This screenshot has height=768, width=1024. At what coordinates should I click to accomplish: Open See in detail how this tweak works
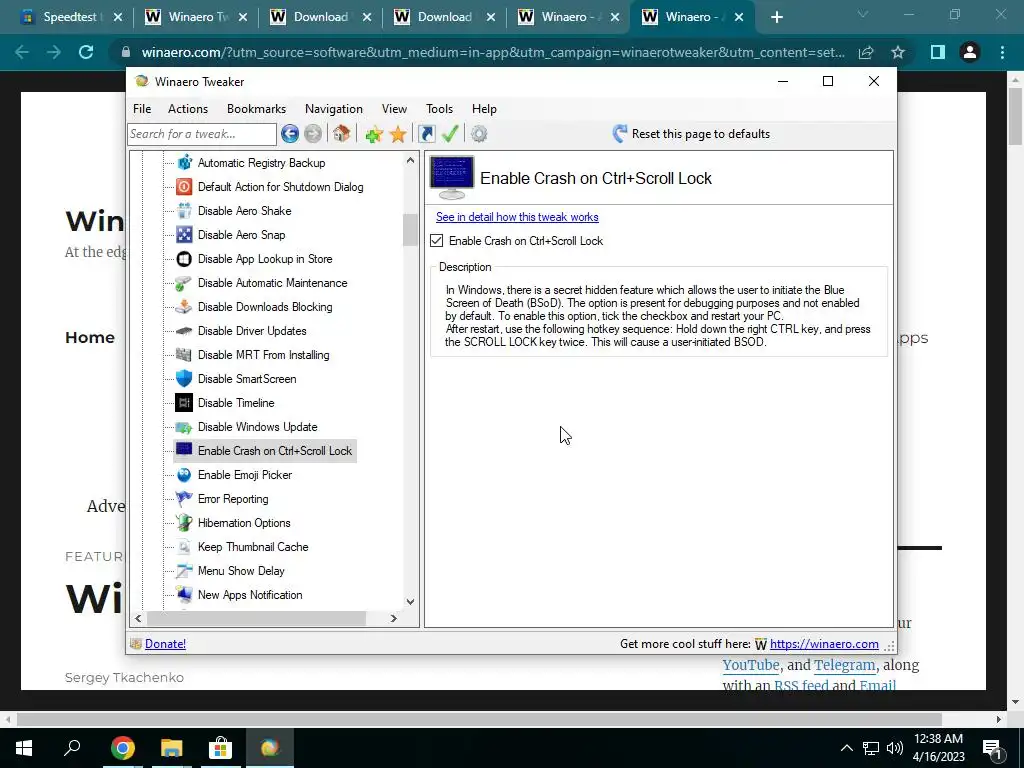[517, 217]
